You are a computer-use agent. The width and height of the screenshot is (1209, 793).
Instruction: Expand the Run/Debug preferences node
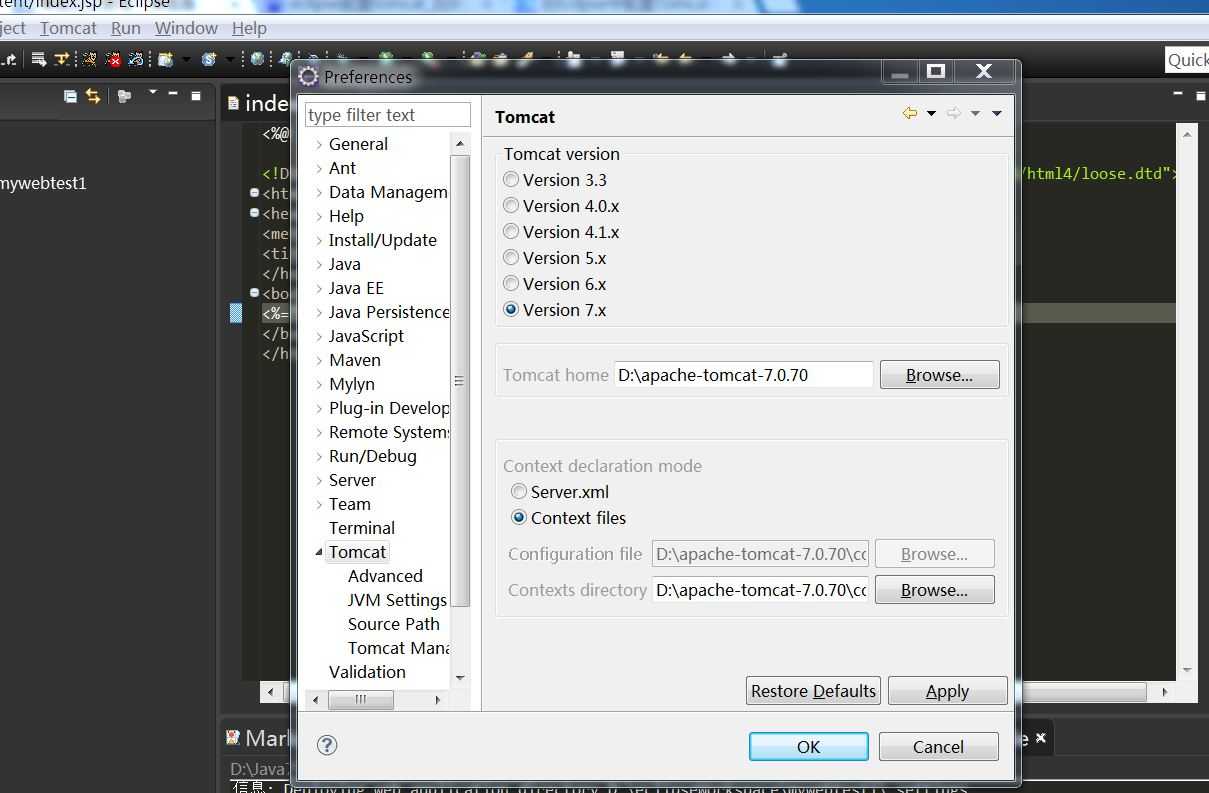319,457
